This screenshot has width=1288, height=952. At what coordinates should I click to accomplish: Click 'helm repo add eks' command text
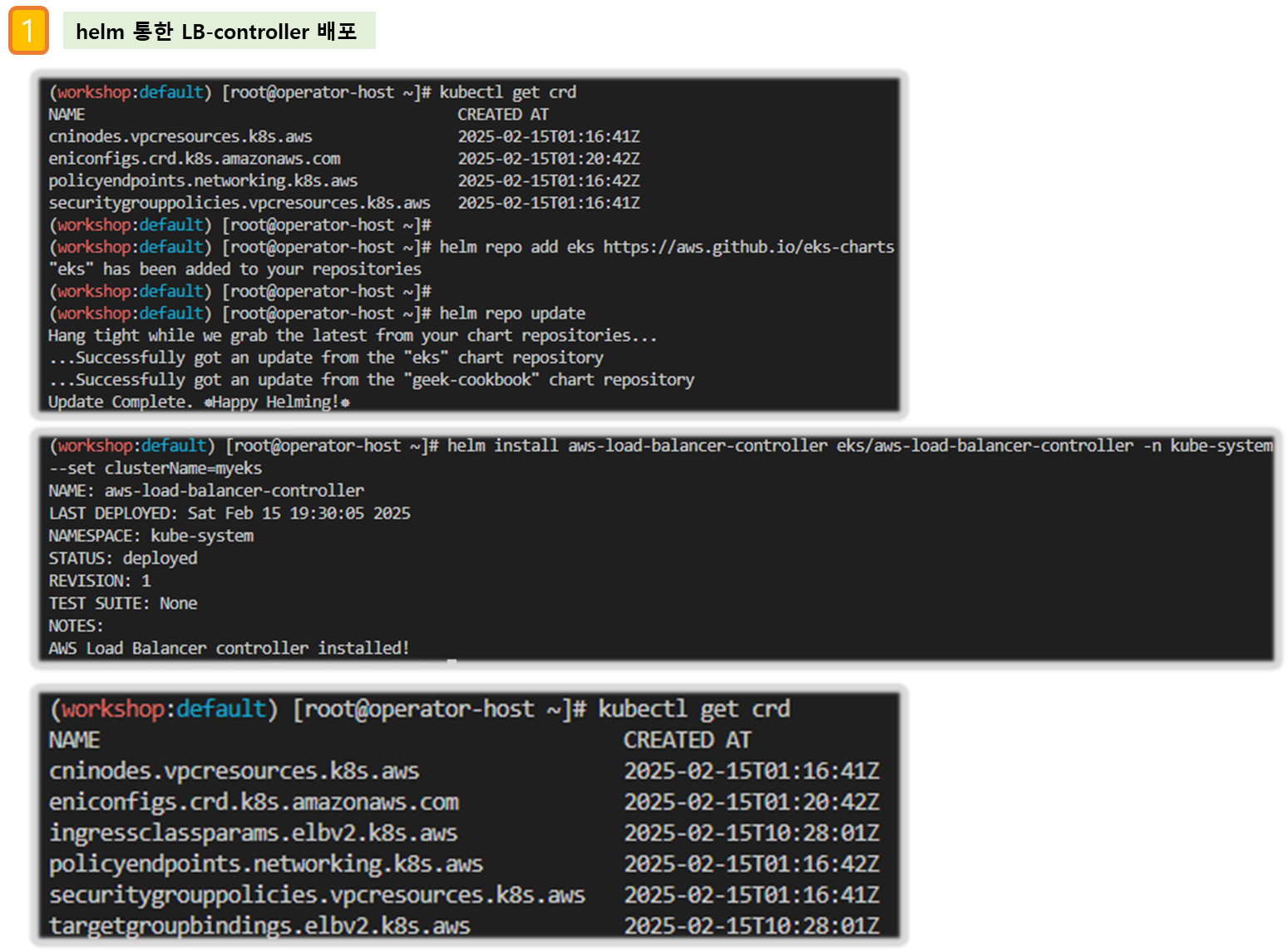517,247
